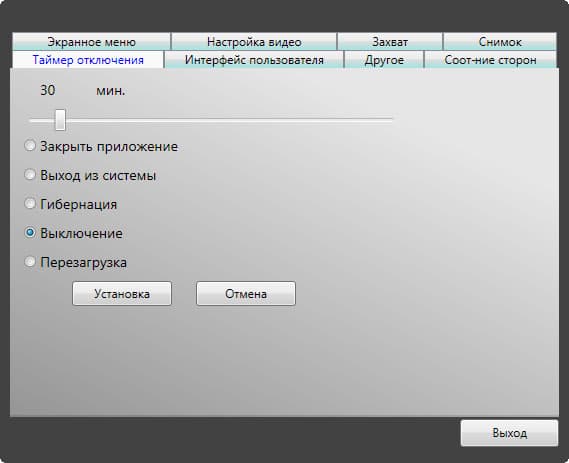Click the 30 minutes value display

pos(48,90)
